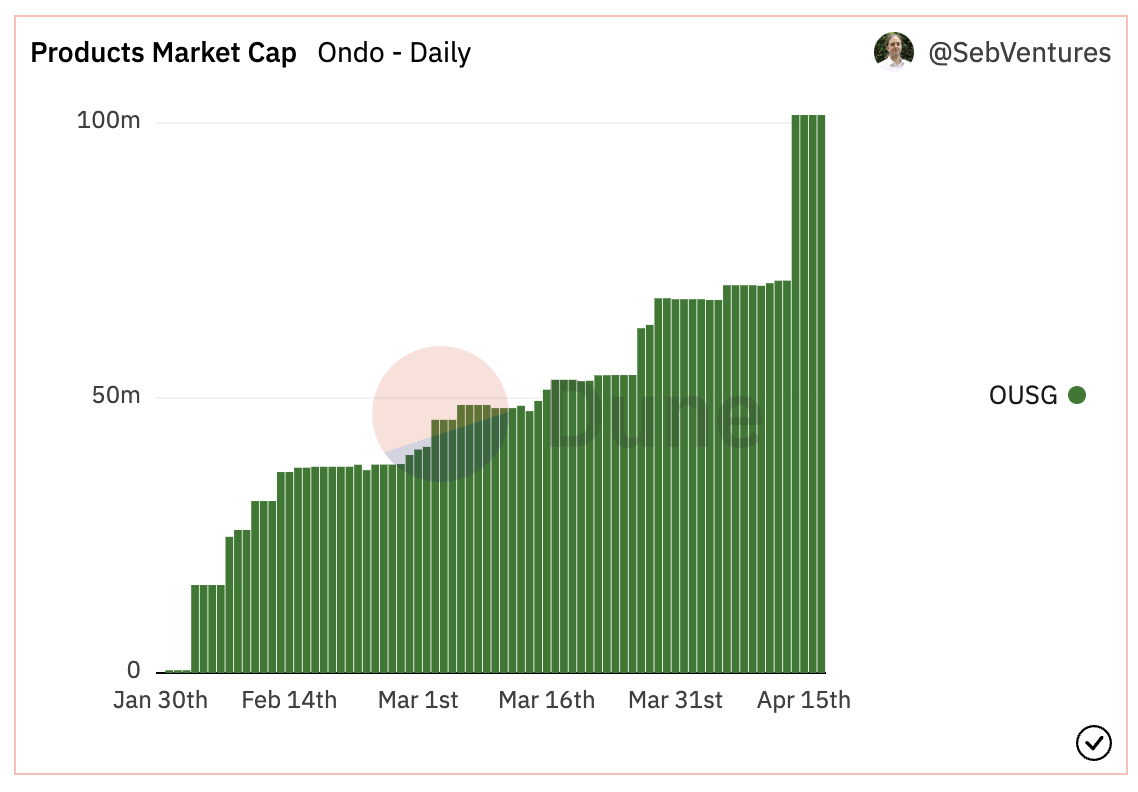Click the green OUSG legend dot
Screen dimensions: 1138x792
click(1077, 395)
